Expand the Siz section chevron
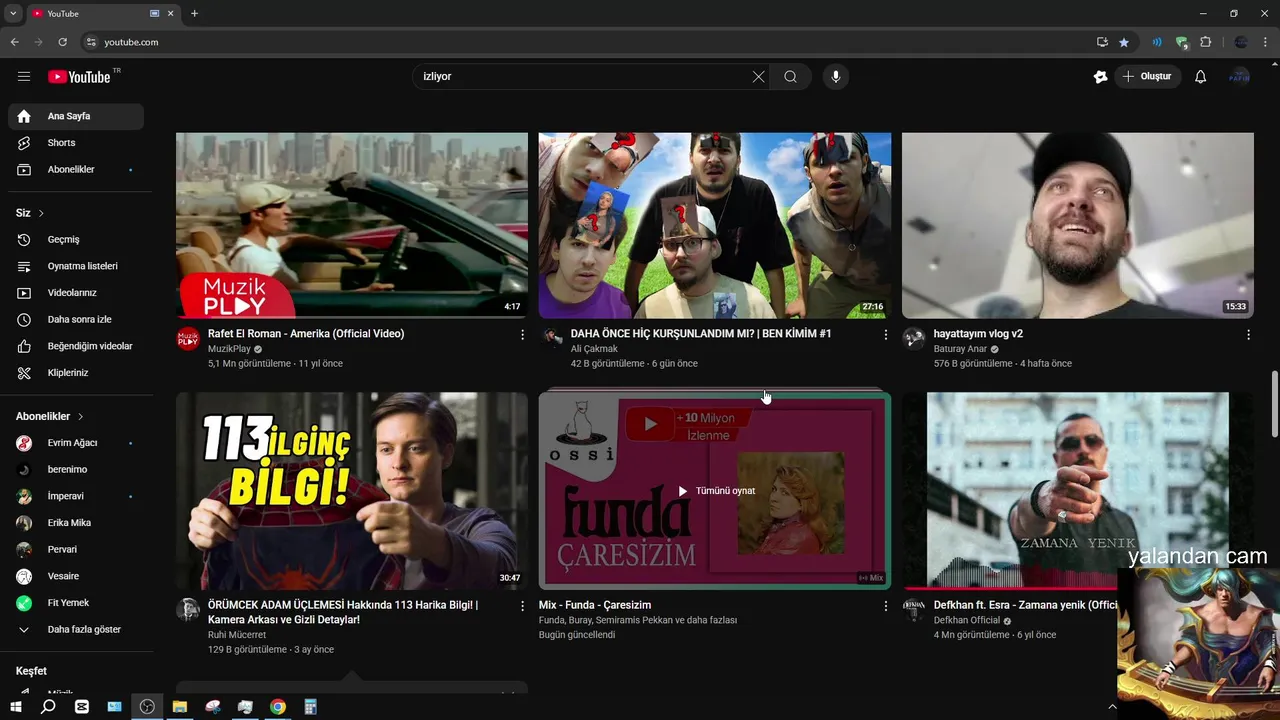This screenshot has width=1280, height=720. (x=41, y=213)
